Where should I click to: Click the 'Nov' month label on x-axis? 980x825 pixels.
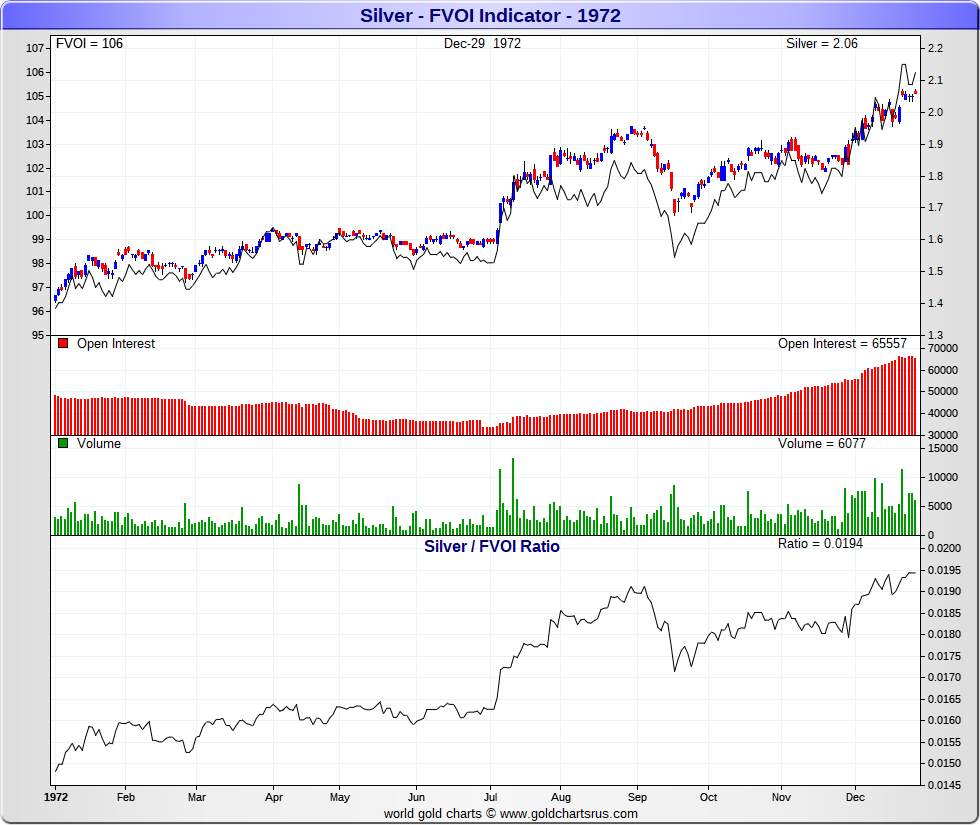pos(781,798)
